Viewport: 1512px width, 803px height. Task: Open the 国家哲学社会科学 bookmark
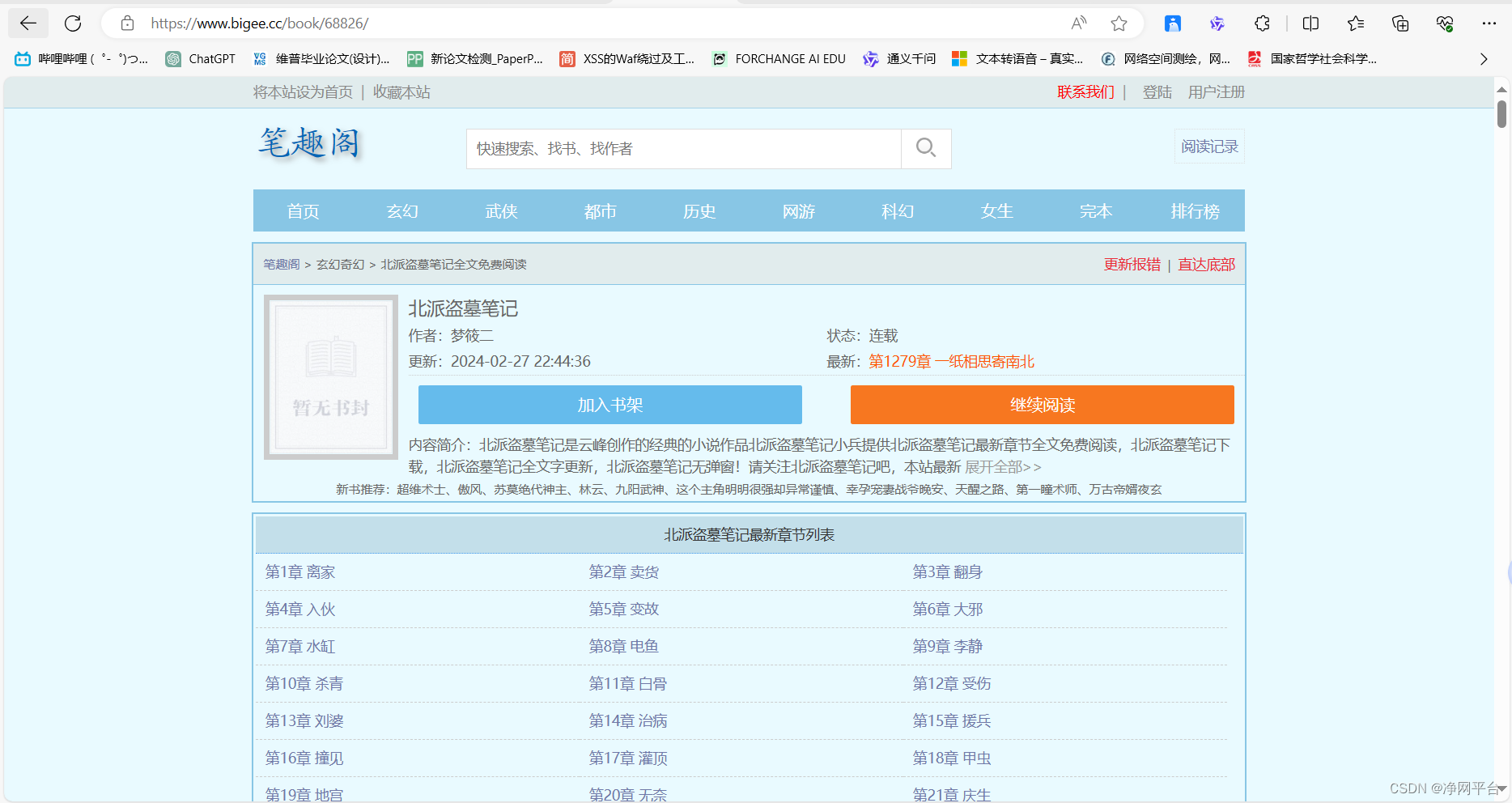[1312, 59]
